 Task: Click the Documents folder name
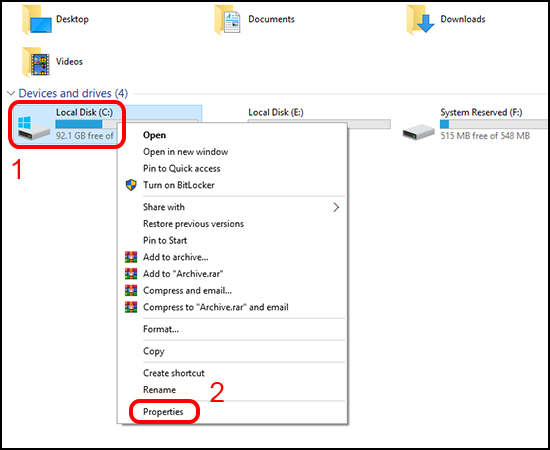[271, 19]
